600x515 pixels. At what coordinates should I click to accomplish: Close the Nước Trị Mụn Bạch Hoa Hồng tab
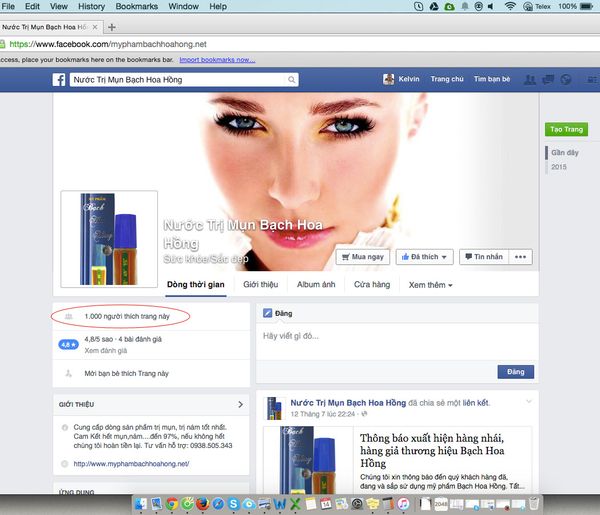[95, 27]
